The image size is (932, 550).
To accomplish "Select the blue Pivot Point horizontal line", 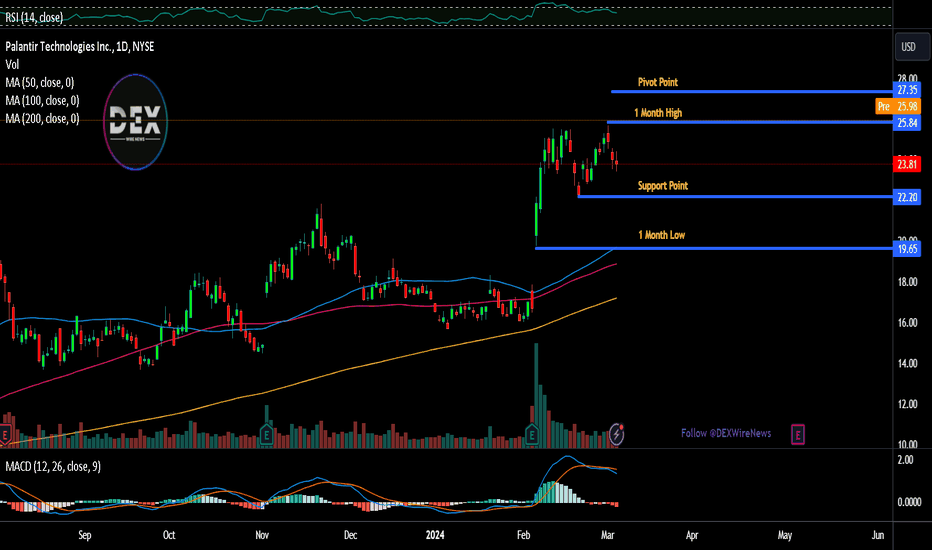I will point(751,92).
